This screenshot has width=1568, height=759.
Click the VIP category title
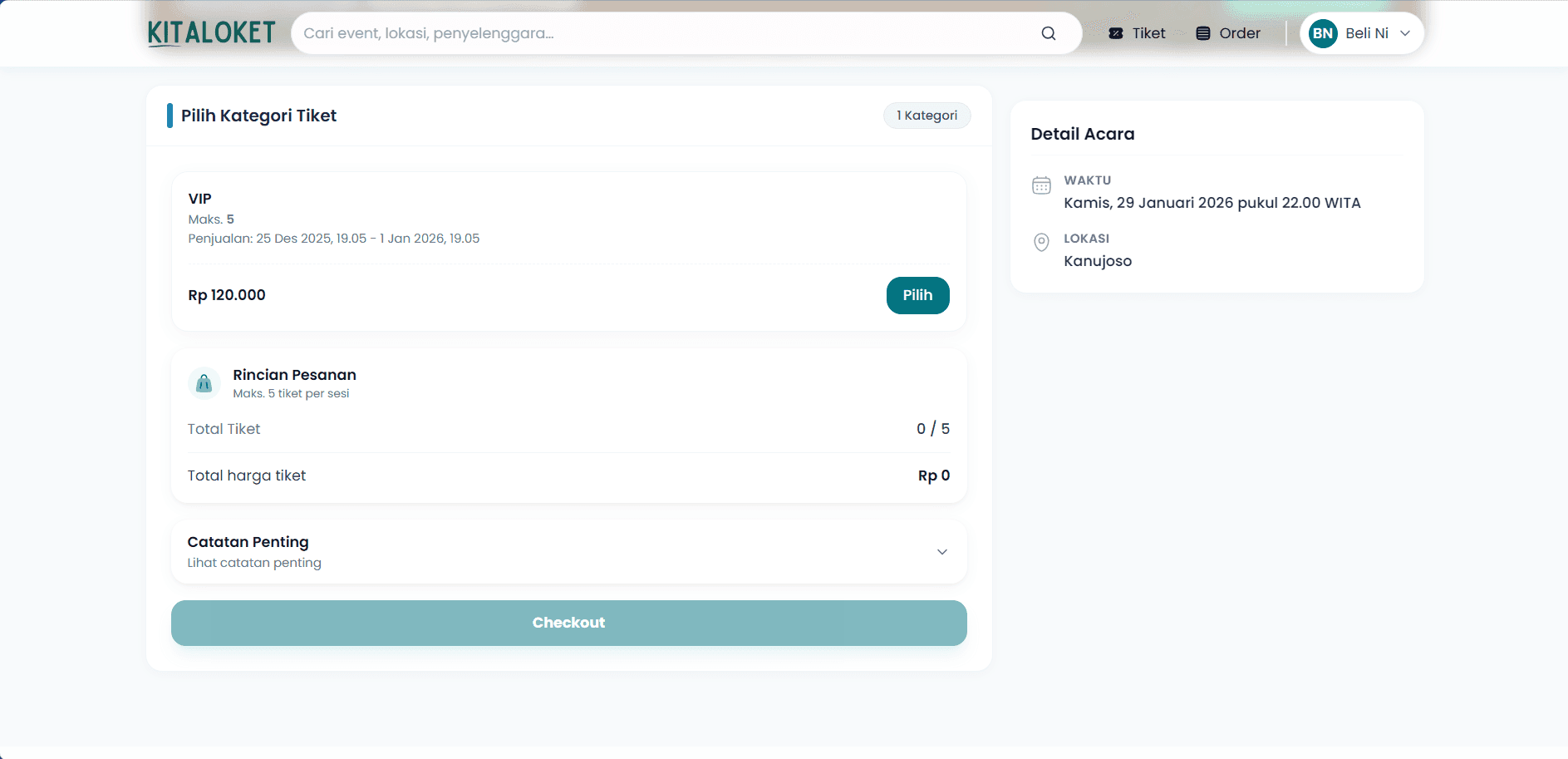[x=200, y=199]
